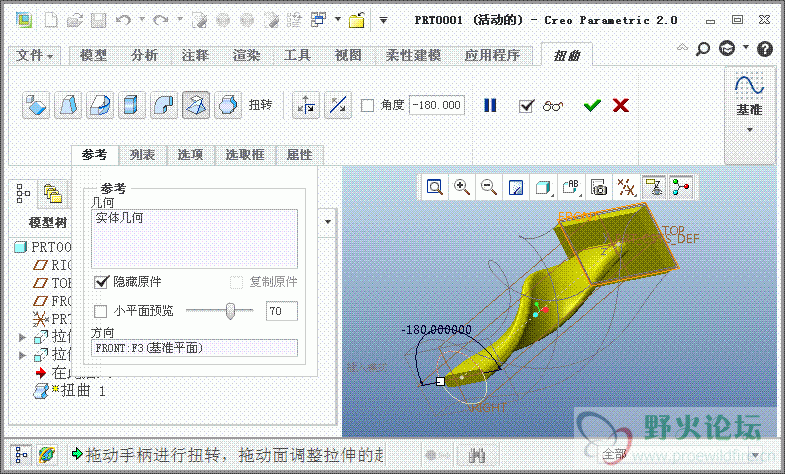This screenshot has height=474, width=785.
Task: Click the Save icon in quick access toolbar
Action: [98, 21]
